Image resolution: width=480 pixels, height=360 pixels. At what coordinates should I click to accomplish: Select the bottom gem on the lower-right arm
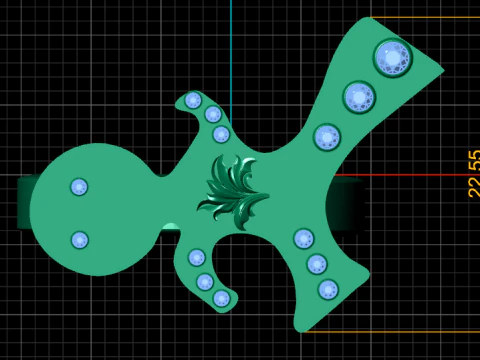(x=328, y=290)
